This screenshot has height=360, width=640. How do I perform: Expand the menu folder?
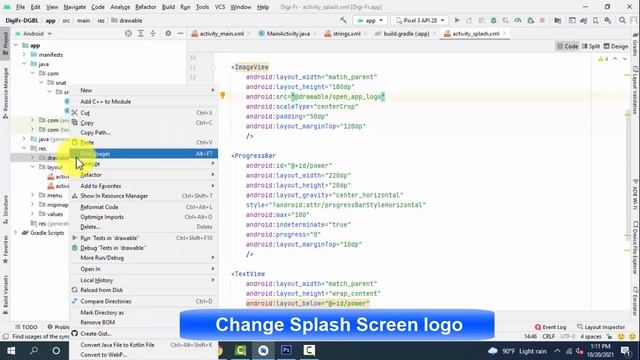pos(32,195)
